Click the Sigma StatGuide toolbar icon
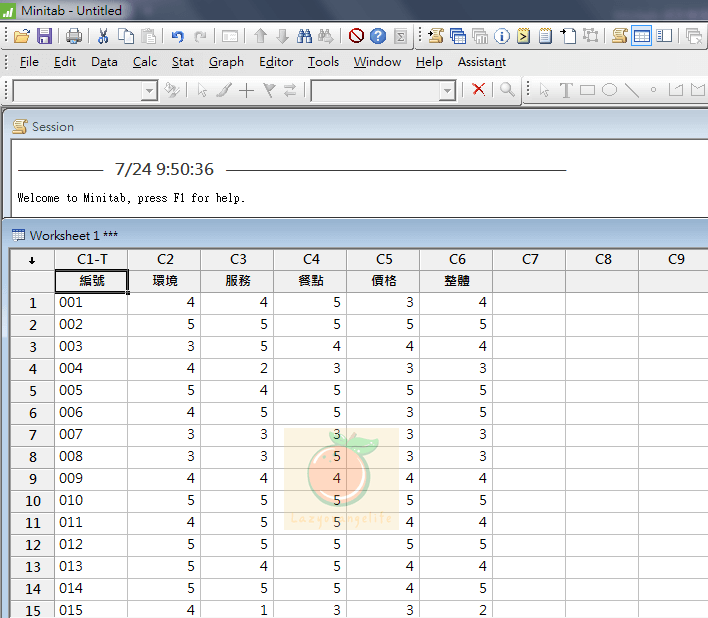This screenshot has width=708, height=618. [x=401, y=36]
